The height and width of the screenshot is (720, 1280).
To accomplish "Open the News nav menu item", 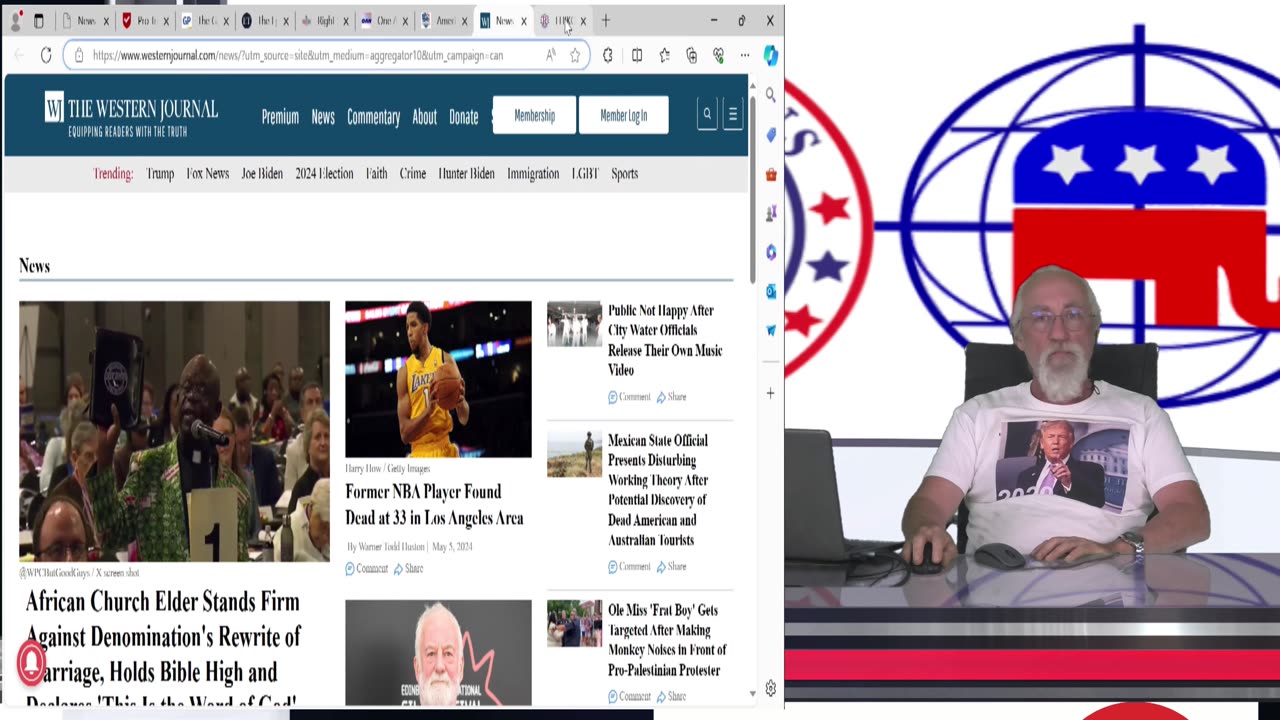I will tap(323, 117).
